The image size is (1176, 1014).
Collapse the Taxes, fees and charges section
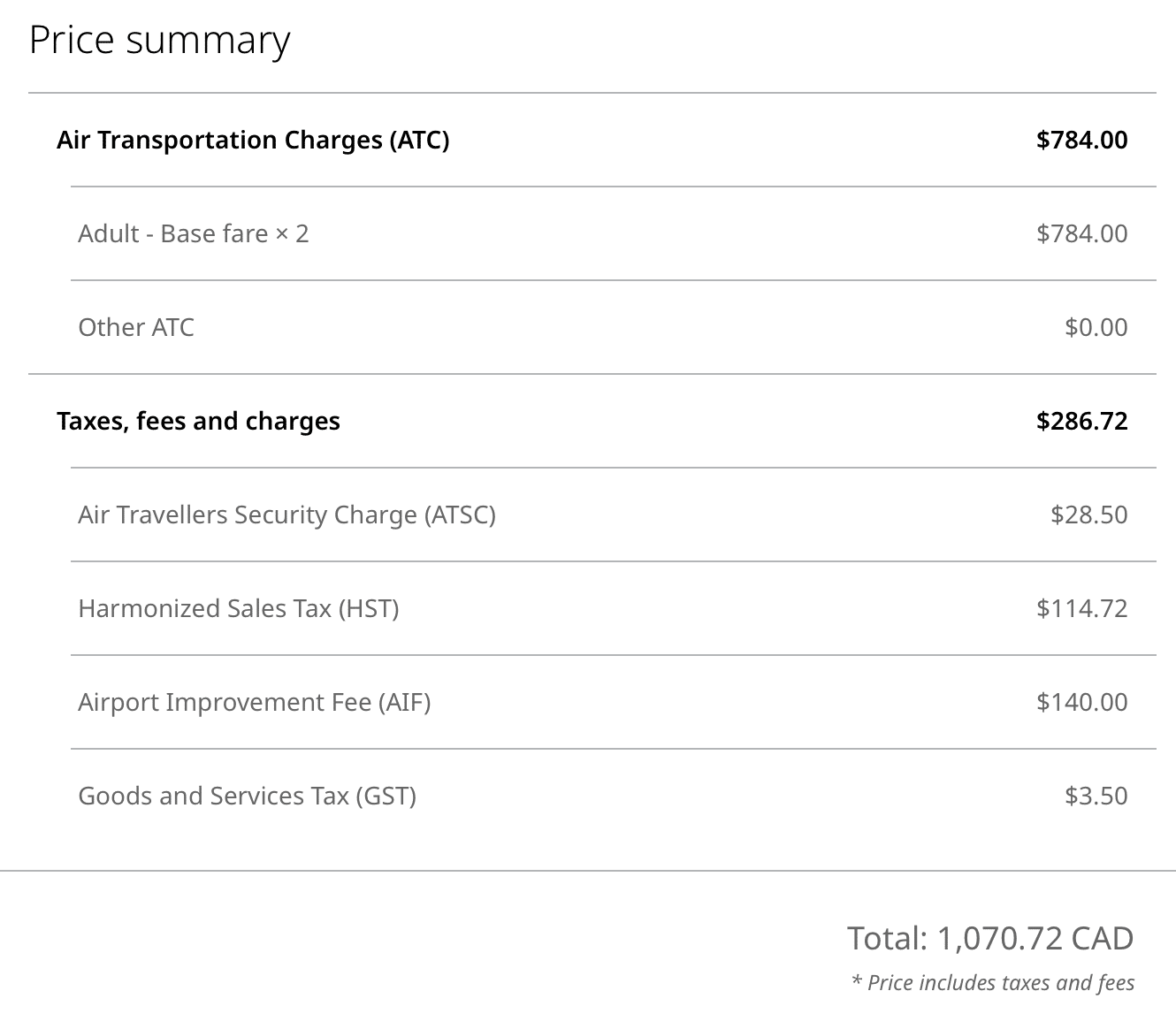198,422
